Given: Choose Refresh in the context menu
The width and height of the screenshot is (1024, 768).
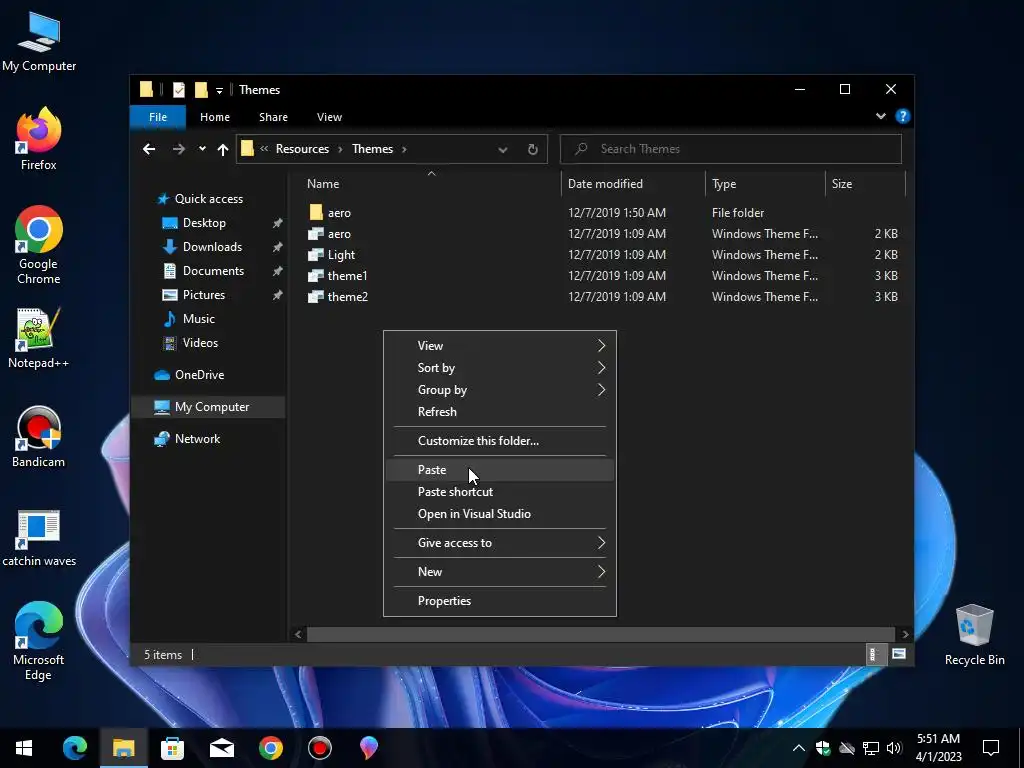Looking at the screenshot, I should click(500, 412).
